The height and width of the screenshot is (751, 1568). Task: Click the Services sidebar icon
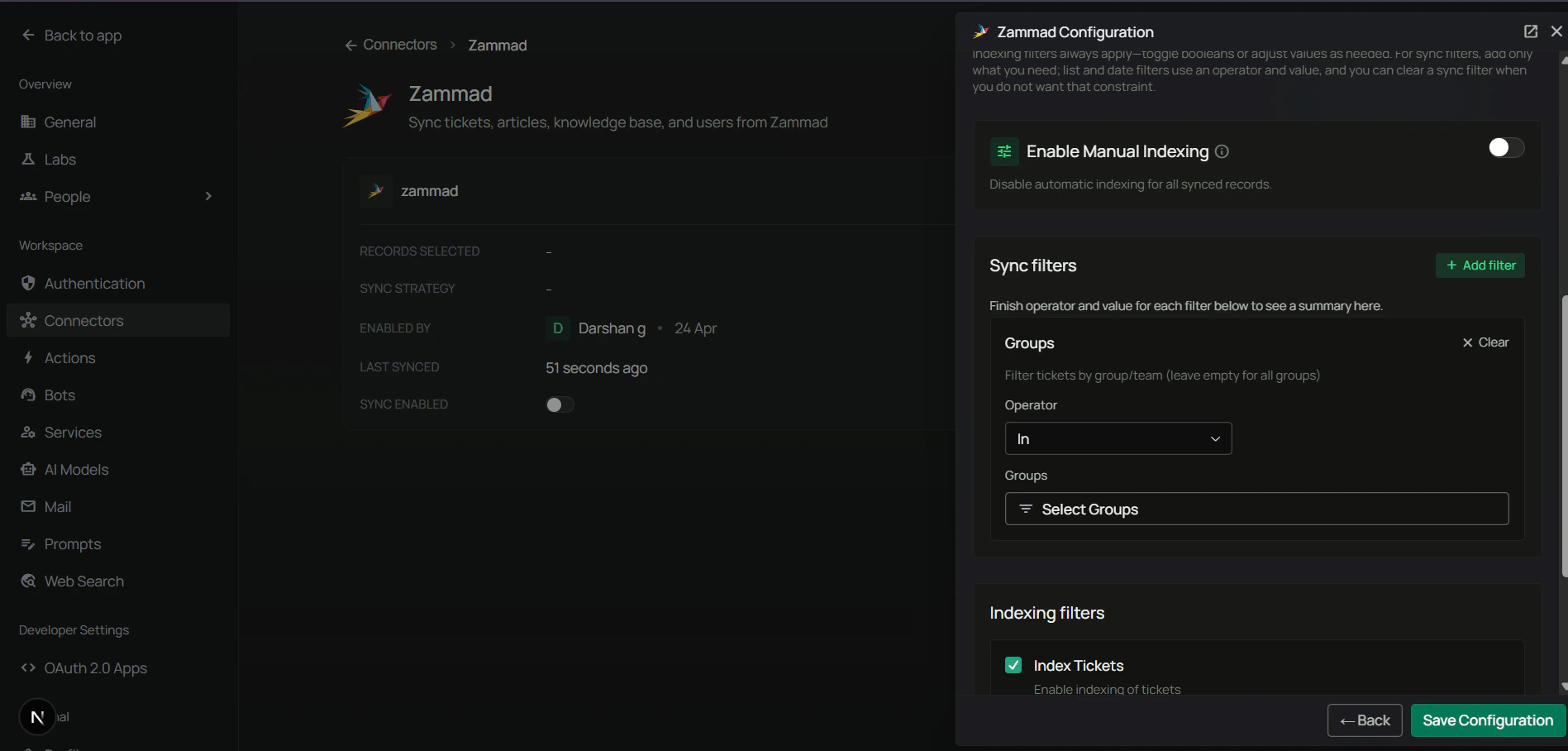28,432
